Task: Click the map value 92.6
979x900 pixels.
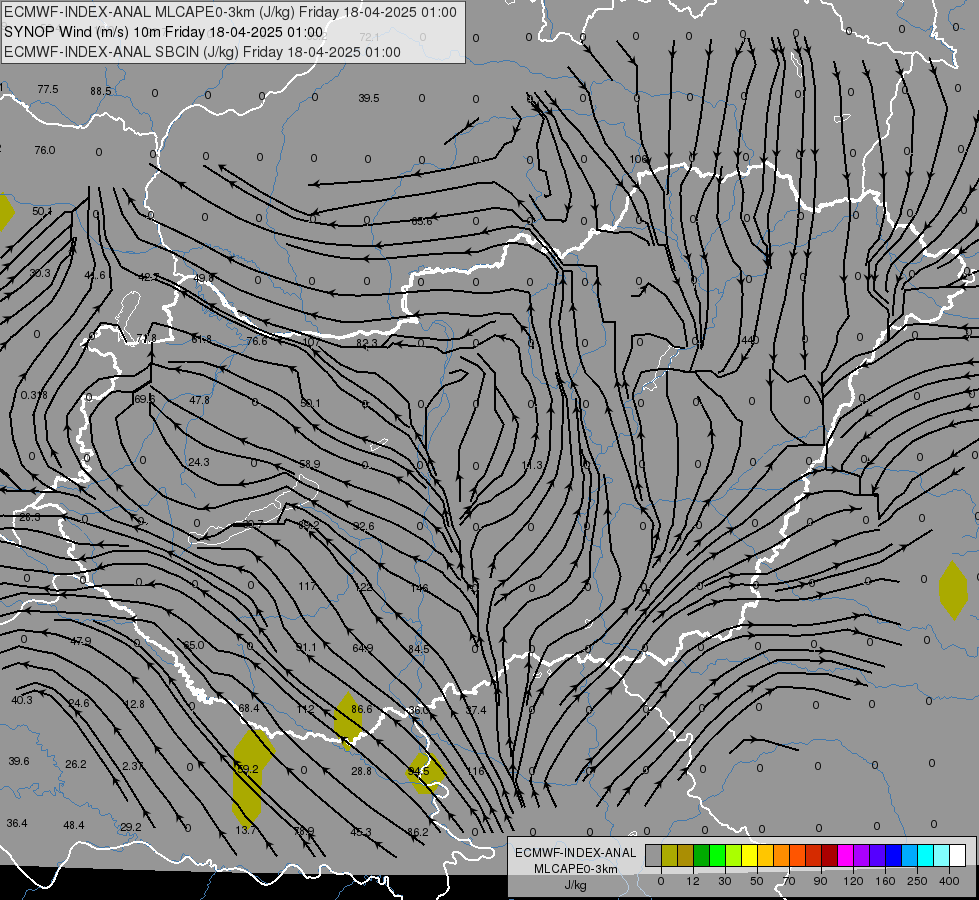Action: (x=363, y=526)
